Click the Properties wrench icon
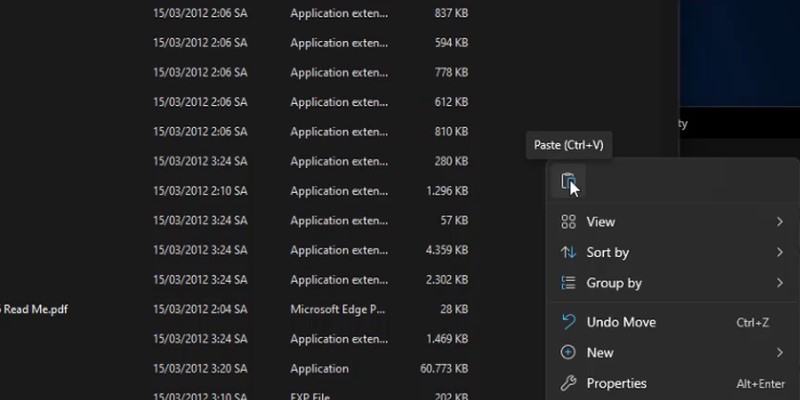Viewport: 800px width, 400px height. coord(568,383)
